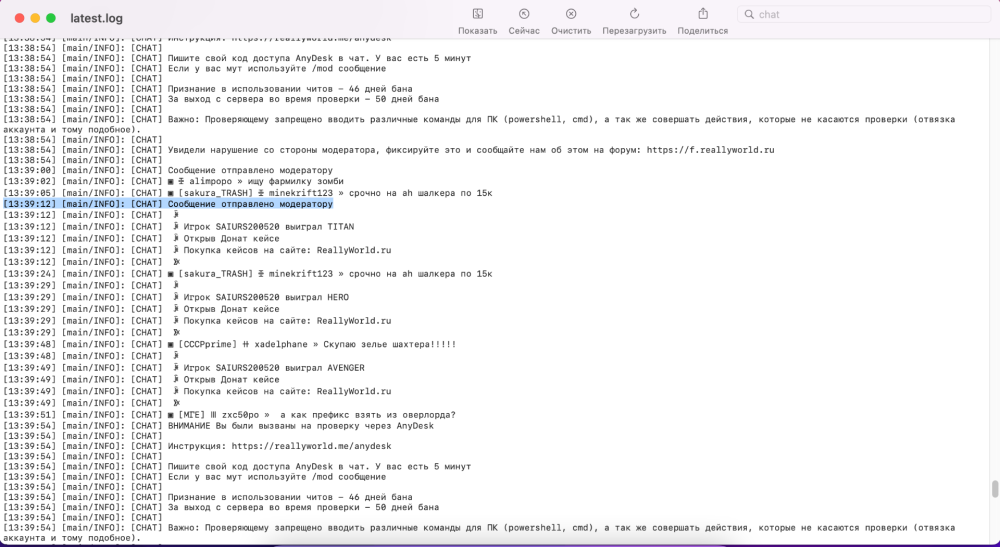Select 13:39:05 minekrift123 shulker message
This screenshot has width=1000, height=547.
[248, 193]
